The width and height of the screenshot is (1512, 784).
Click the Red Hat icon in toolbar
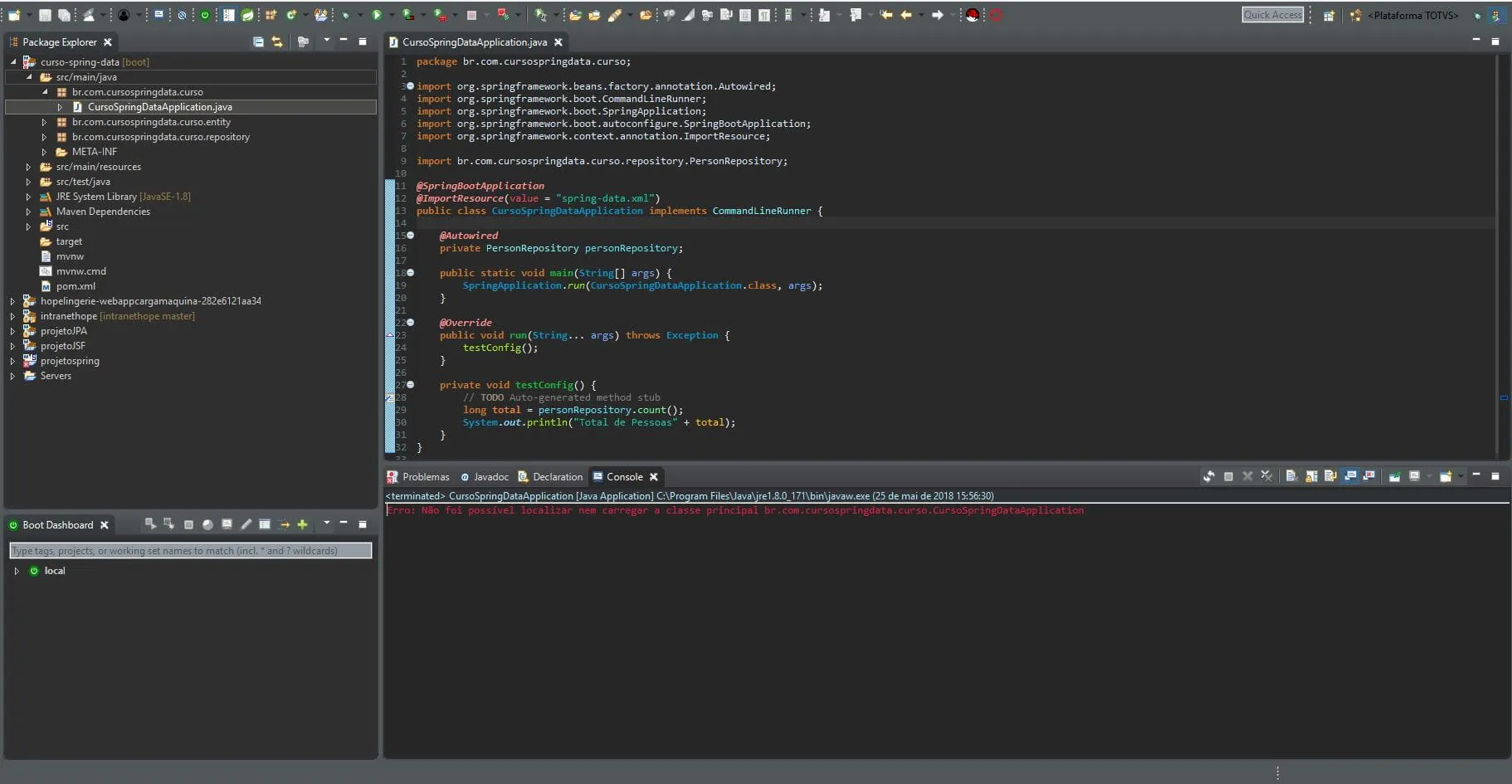point(973,15)
